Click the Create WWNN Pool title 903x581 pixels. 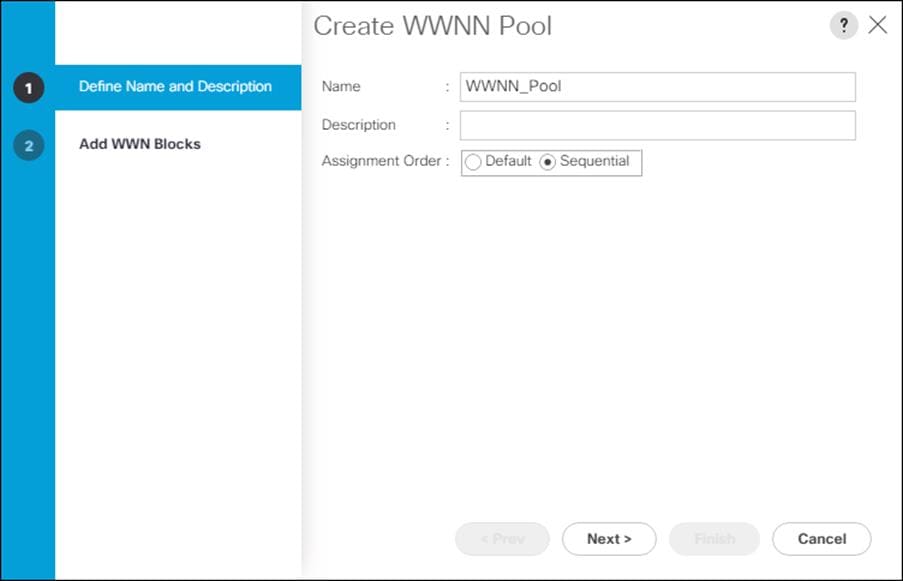click(432, 26)
